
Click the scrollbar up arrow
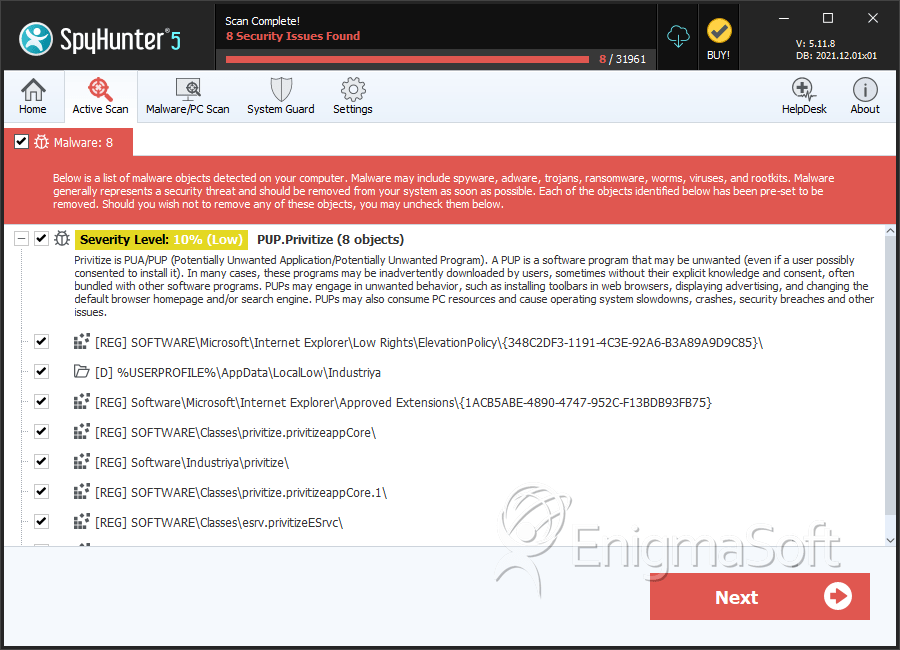point(890,231)
